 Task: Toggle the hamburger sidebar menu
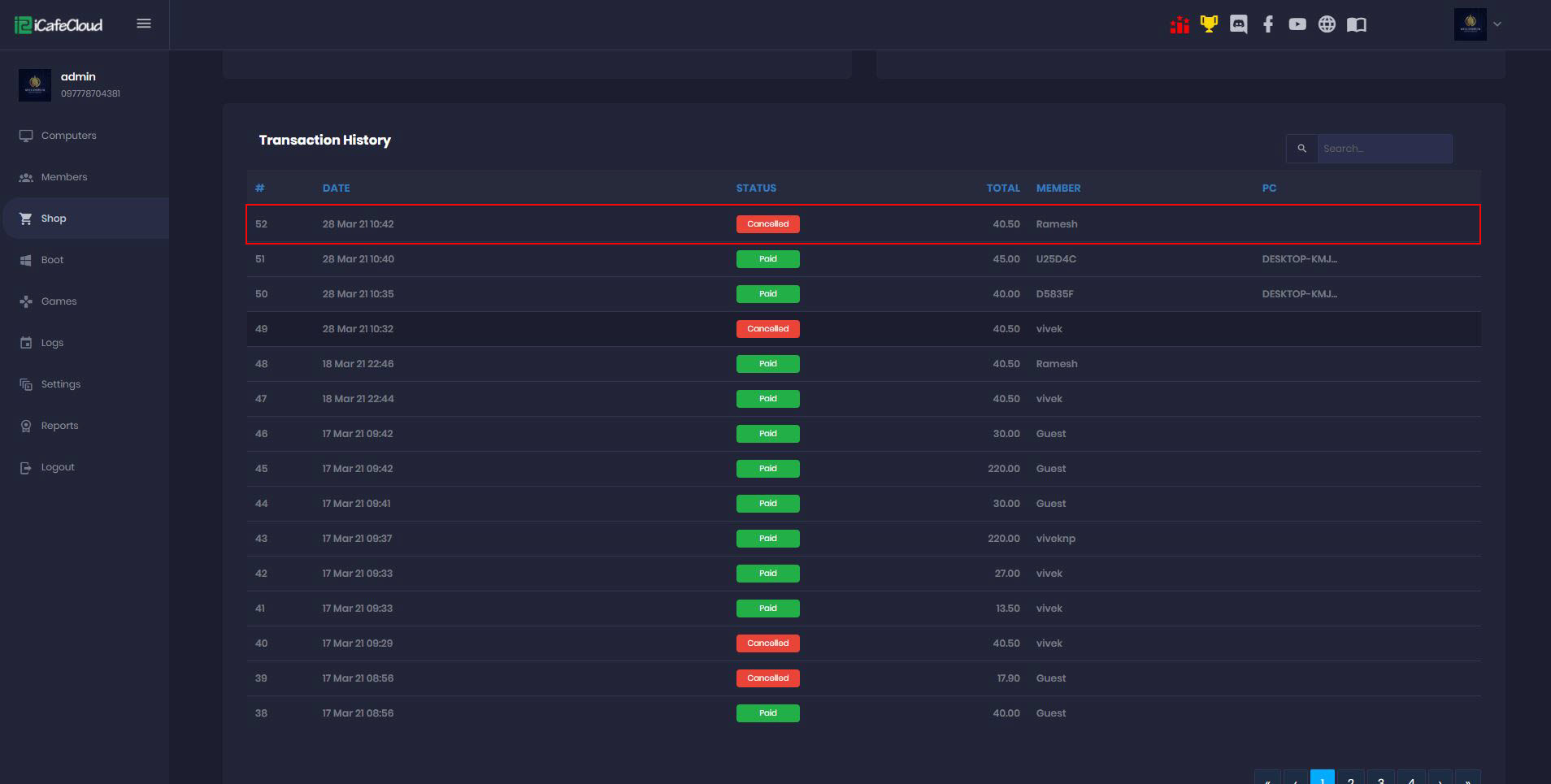(144, 24)
